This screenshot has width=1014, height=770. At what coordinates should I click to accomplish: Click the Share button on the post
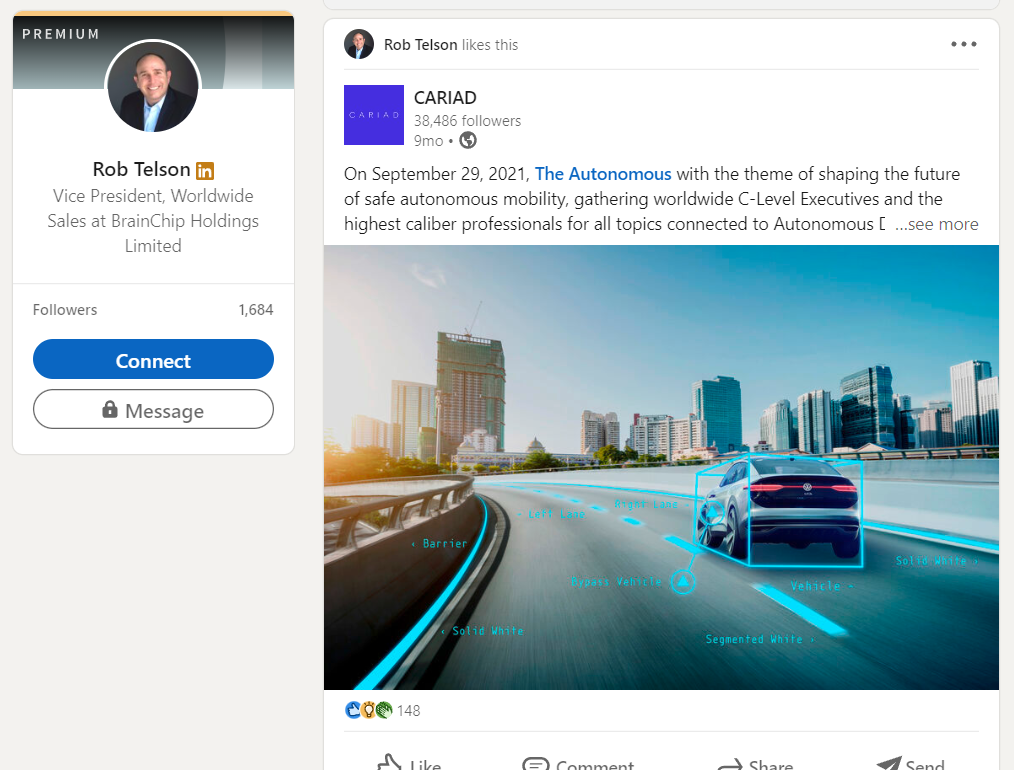click(x=755, y=764)
